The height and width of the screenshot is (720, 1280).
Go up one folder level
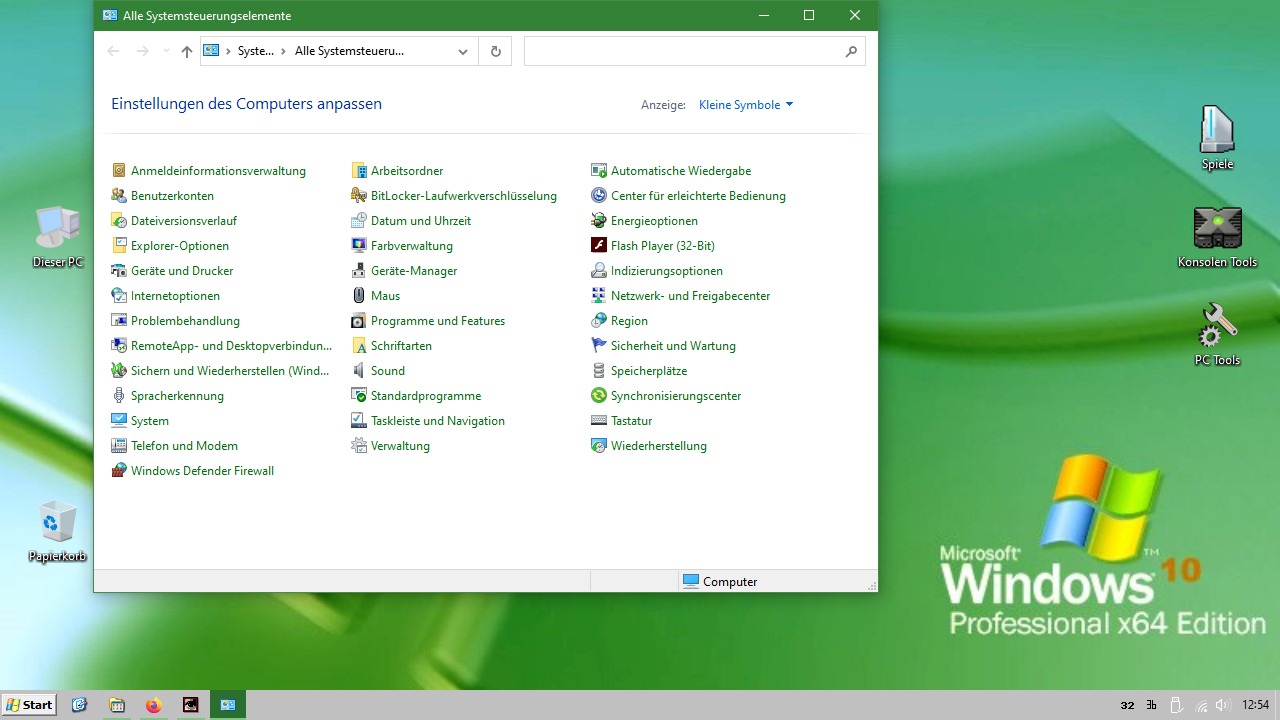click(x=187, y=52)
